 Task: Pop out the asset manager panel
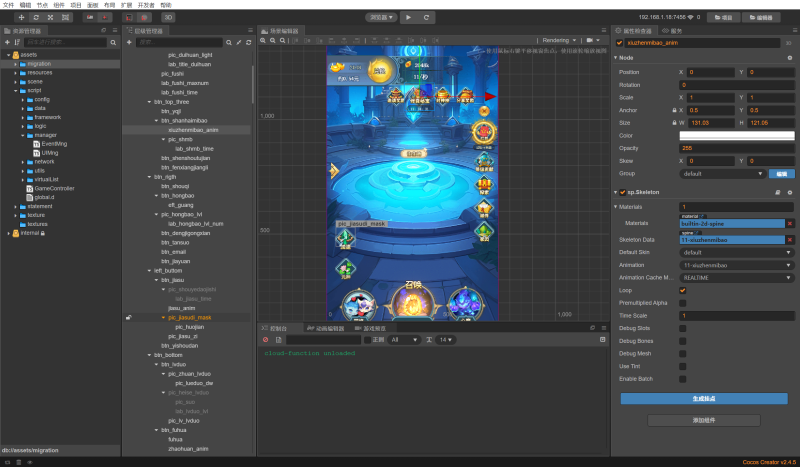coord(104,31)
